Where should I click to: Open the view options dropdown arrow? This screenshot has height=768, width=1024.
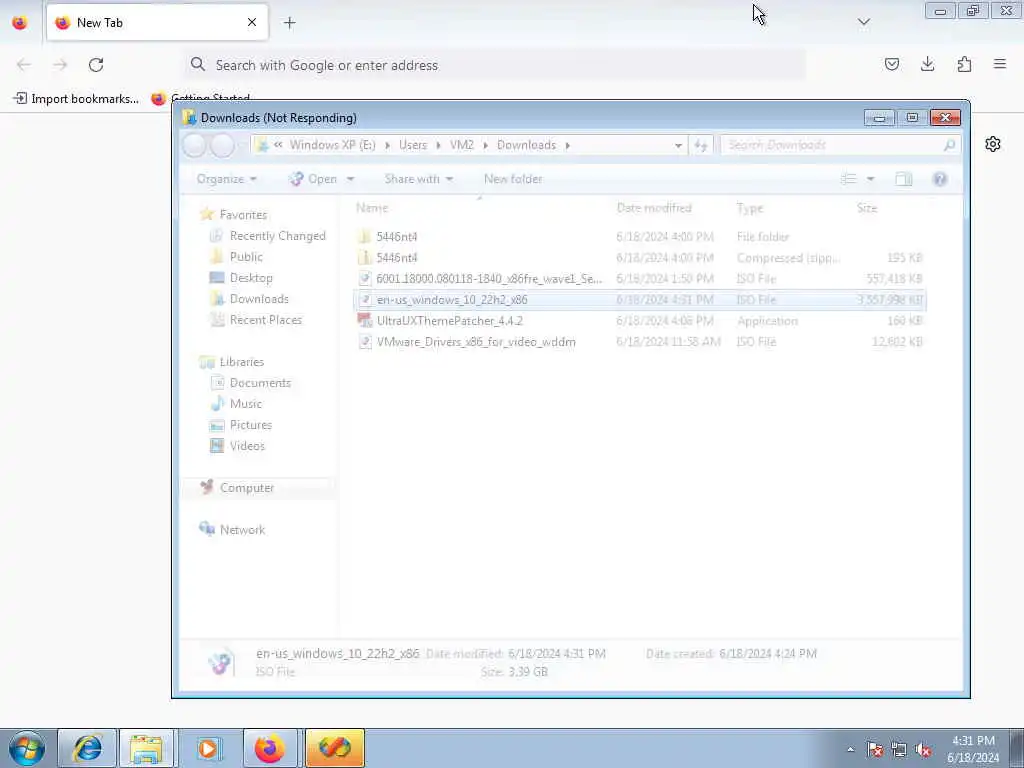(x=870, y=179)
